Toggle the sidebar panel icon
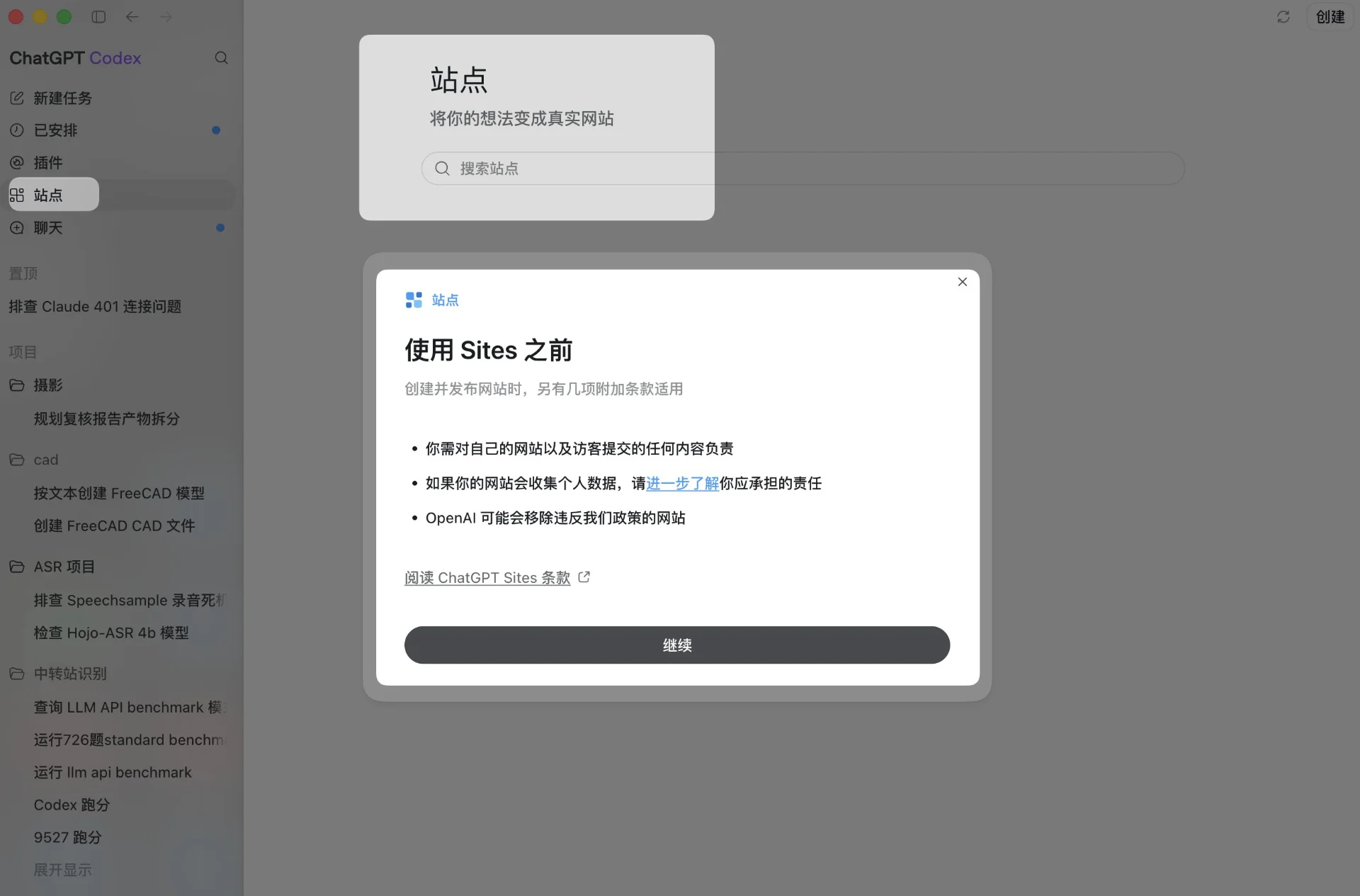The width and height of the screenshot is (1360, 896). 98,17
